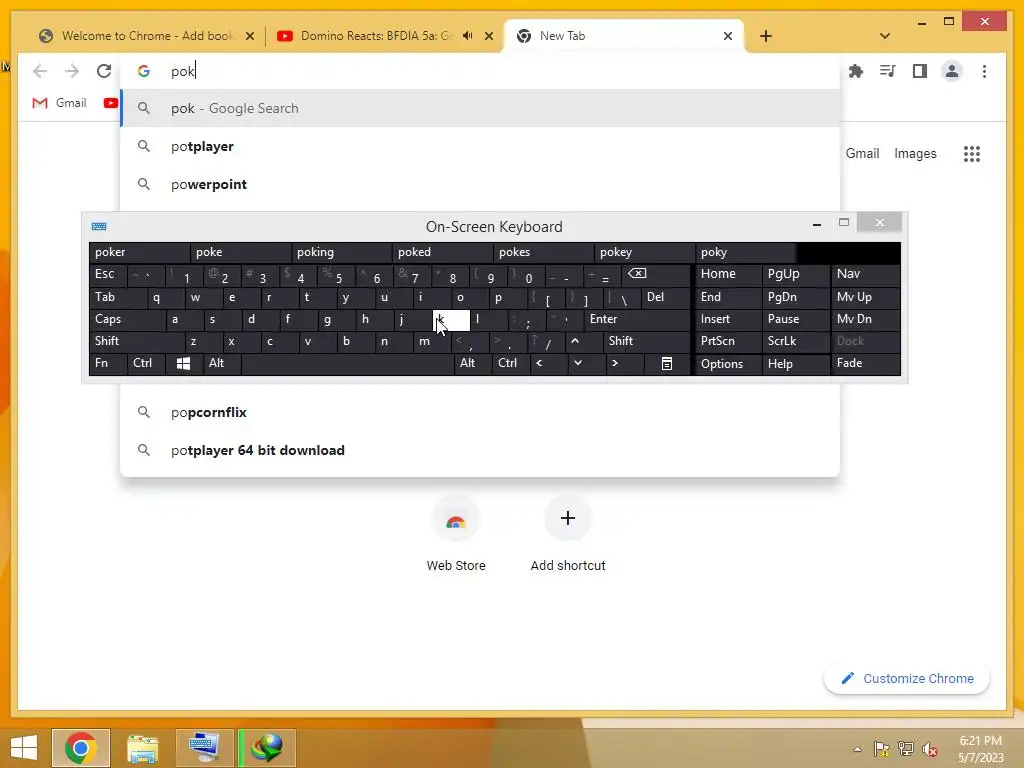
Task: Open the Web Store shortcut
Action: click(x=456, y=534)
